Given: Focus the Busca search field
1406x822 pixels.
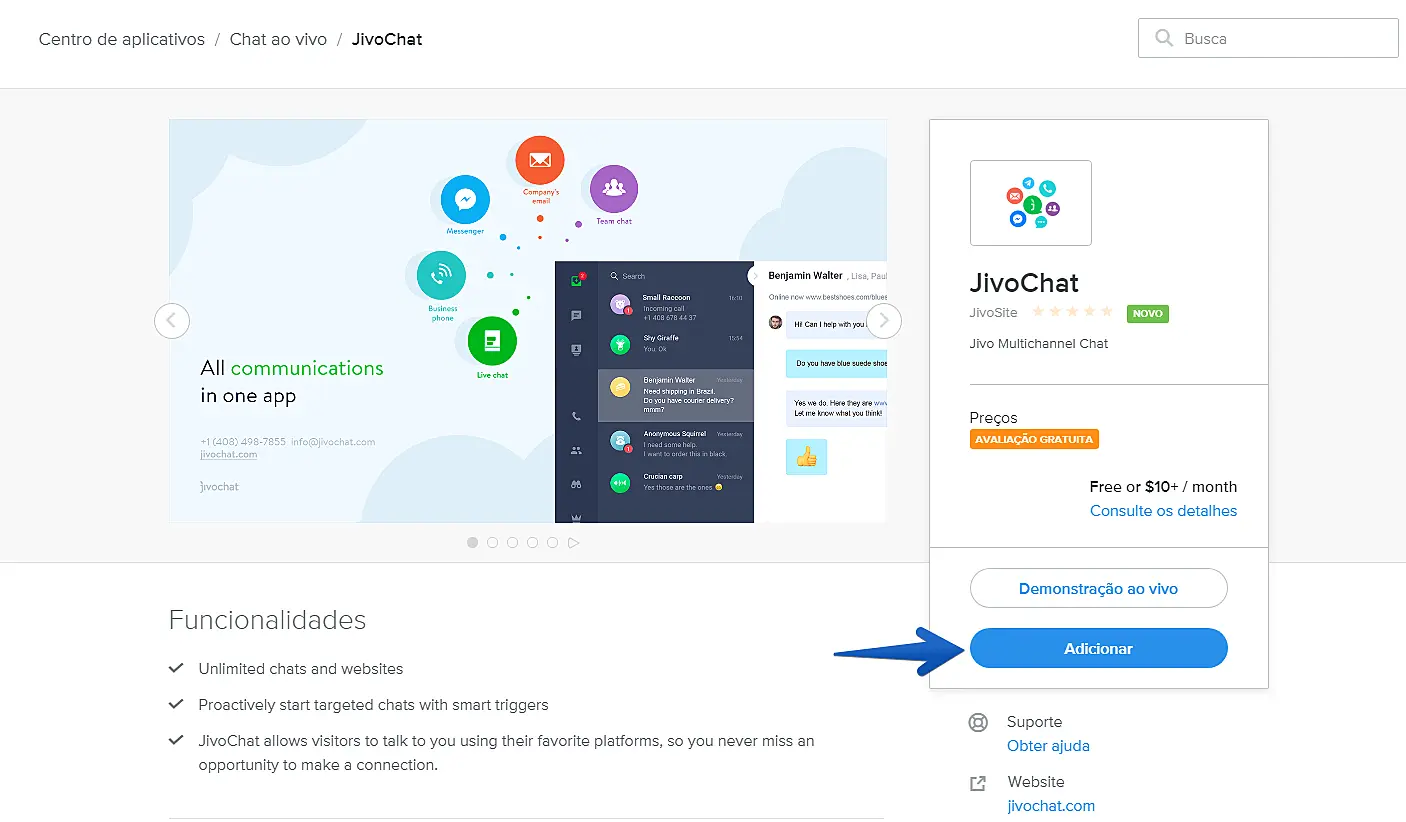Looking at the screenshot, I should pos(1268,38).
